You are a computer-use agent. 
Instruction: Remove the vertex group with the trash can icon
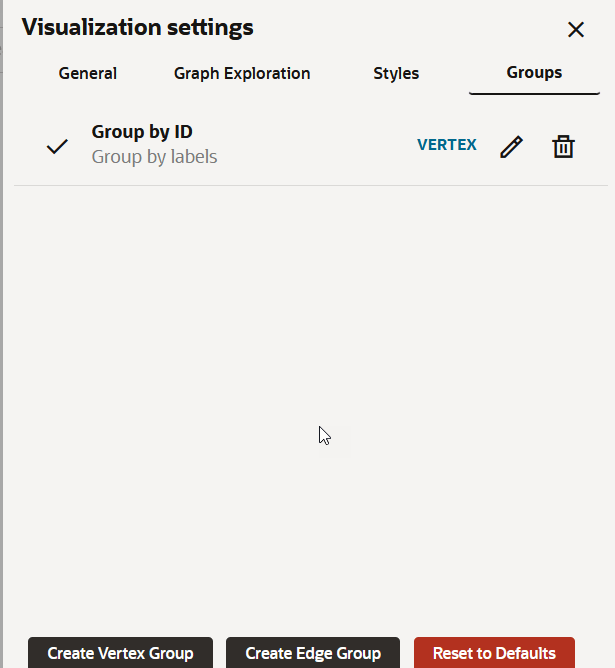563,147
